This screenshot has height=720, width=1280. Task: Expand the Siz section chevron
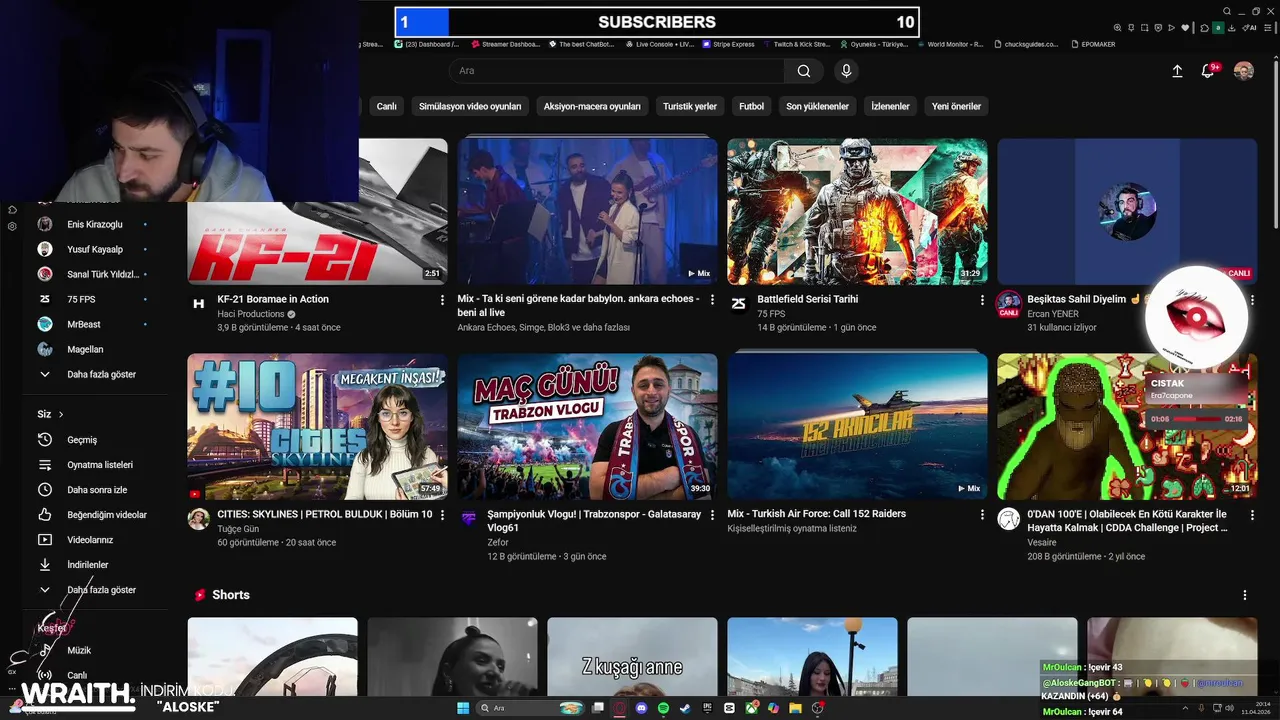pos(61,414)
